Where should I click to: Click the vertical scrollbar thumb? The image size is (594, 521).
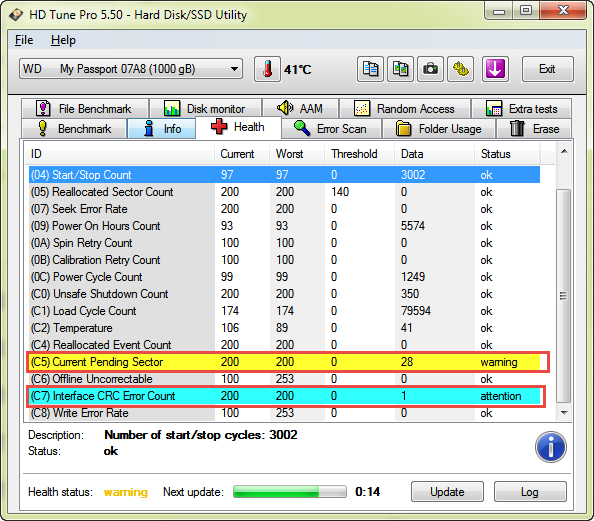point(564,296)
